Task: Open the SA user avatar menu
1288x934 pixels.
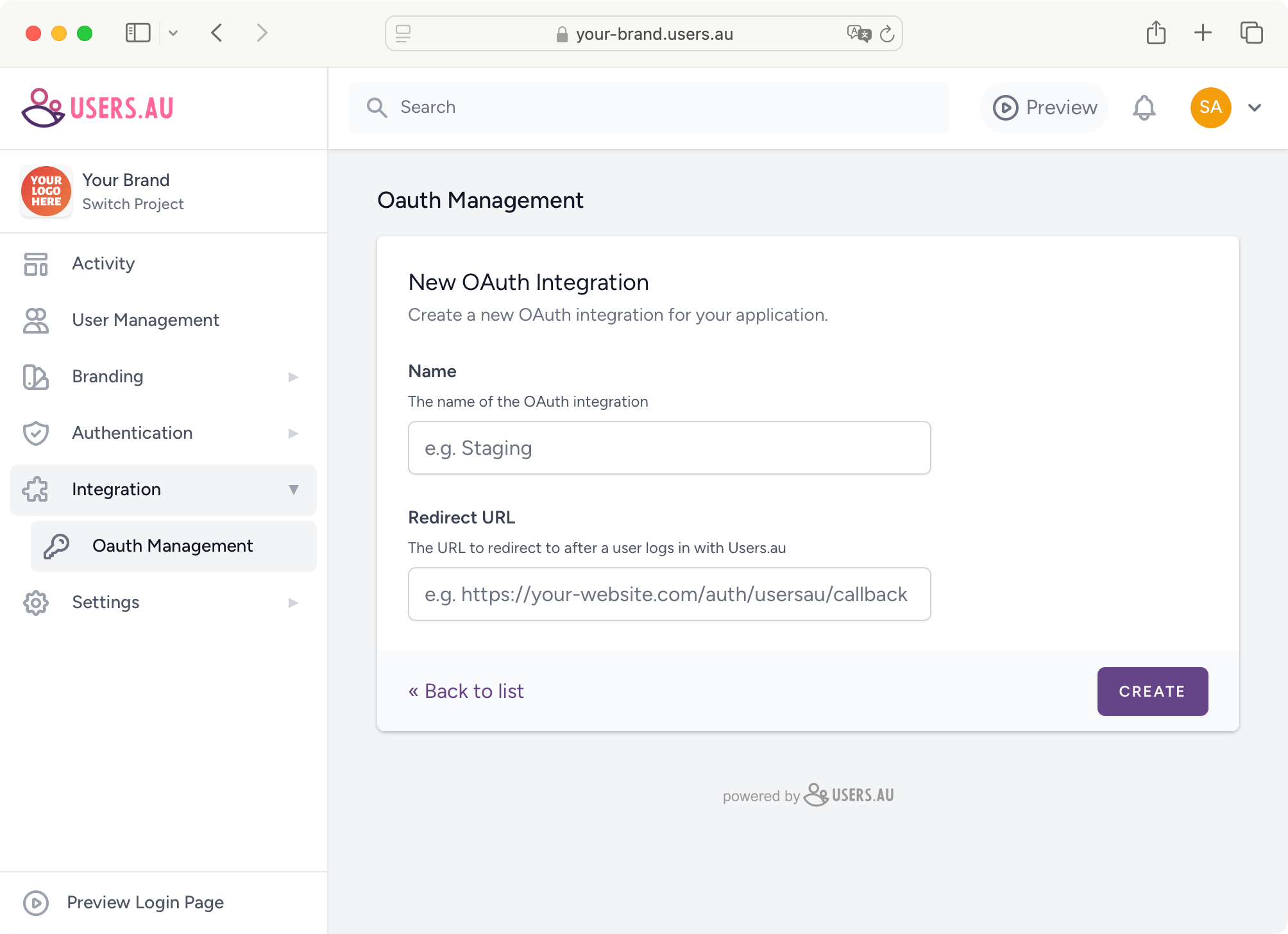Action: pos(1210,108)
